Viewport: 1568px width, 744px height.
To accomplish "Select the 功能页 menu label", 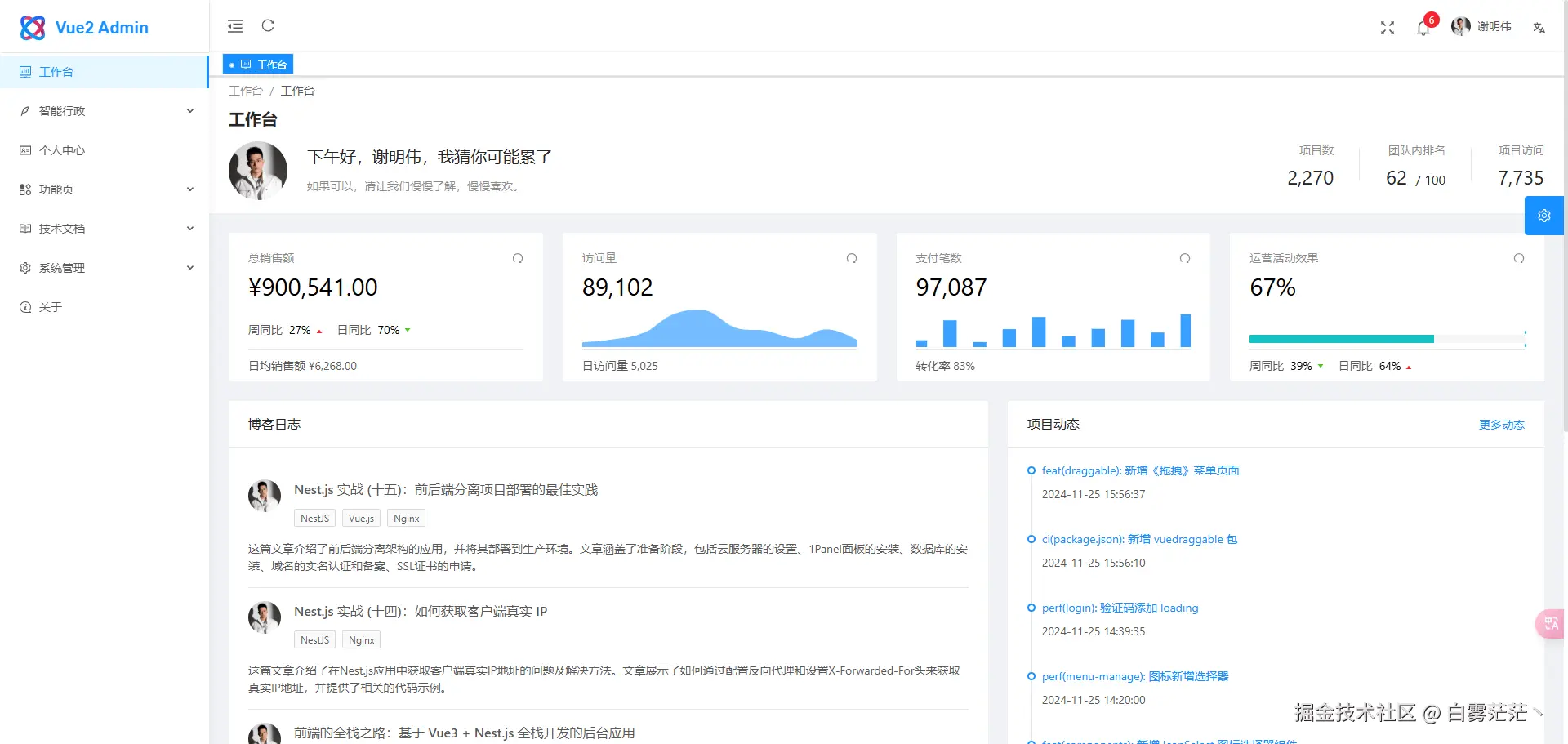I will (56, 189).
